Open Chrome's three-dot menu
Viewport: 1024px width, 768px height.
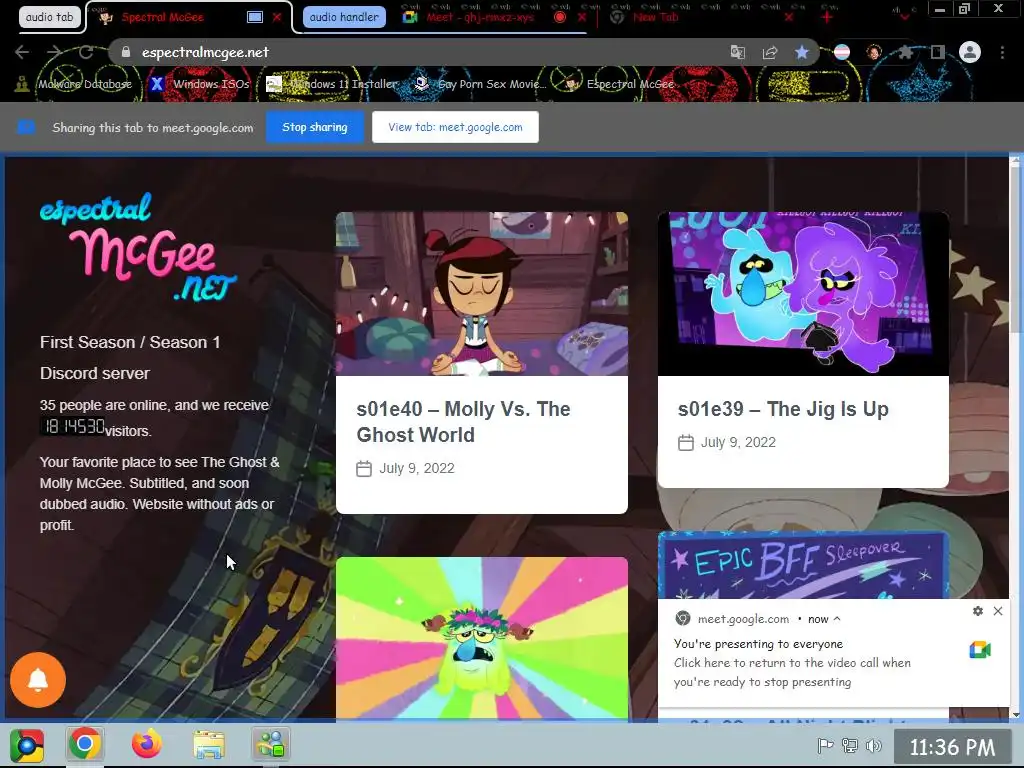(x=1002, y=52)
